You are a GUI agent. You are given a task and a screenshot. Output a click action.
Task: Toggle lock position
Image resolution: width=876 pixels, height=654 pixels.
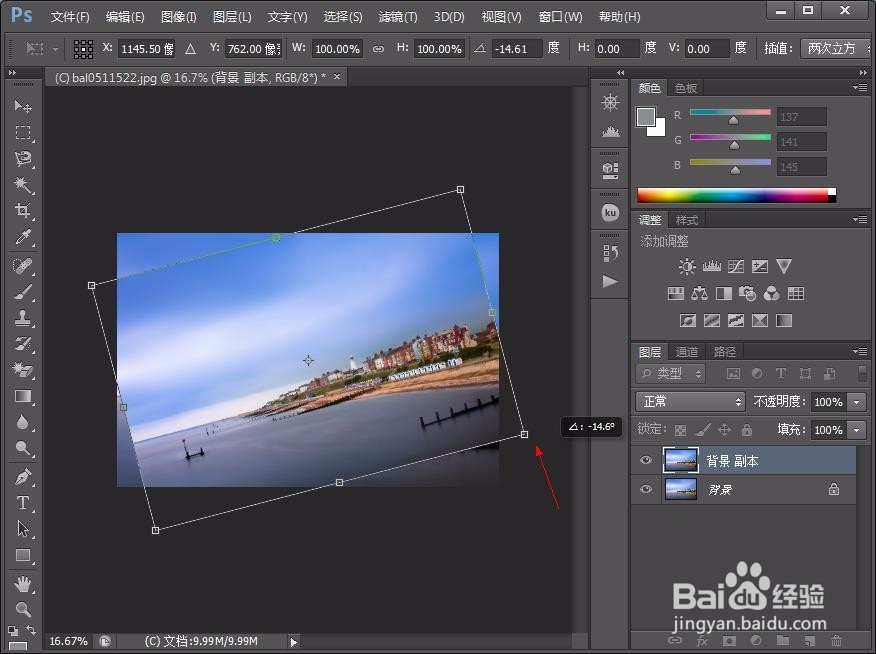[x=725, y=429]
